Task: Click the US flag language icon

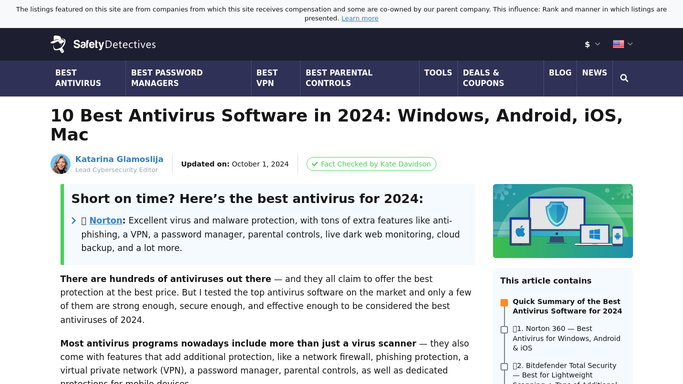Action: [x=618, y=44]
